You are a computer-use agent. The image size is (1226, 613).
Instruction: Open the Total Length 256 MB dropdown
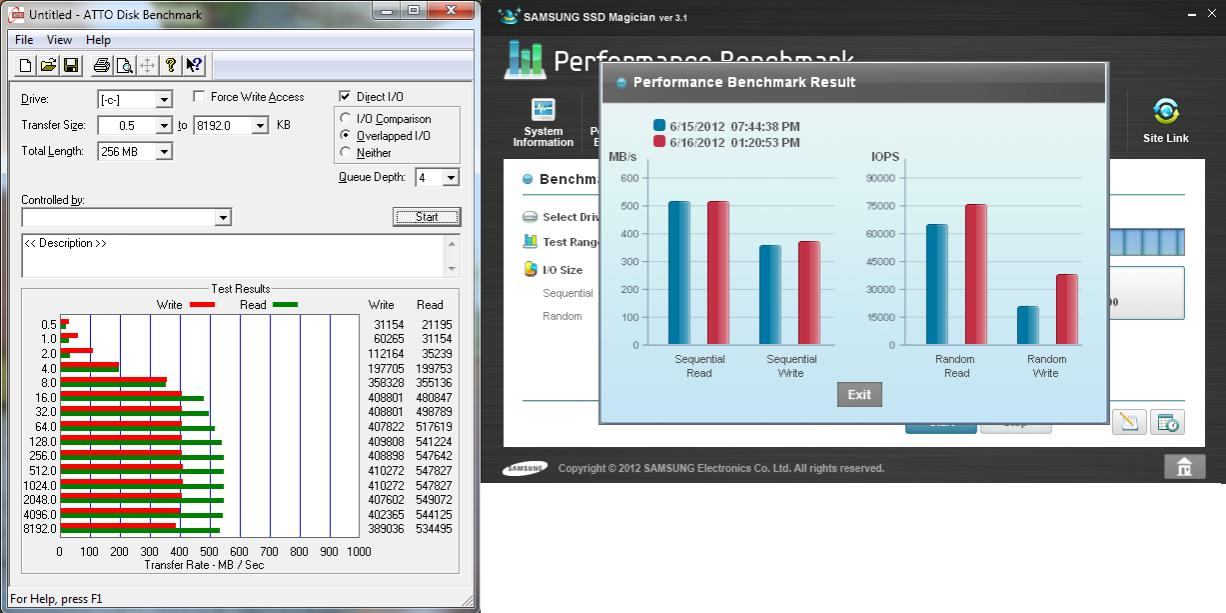(x=164, y=151)
